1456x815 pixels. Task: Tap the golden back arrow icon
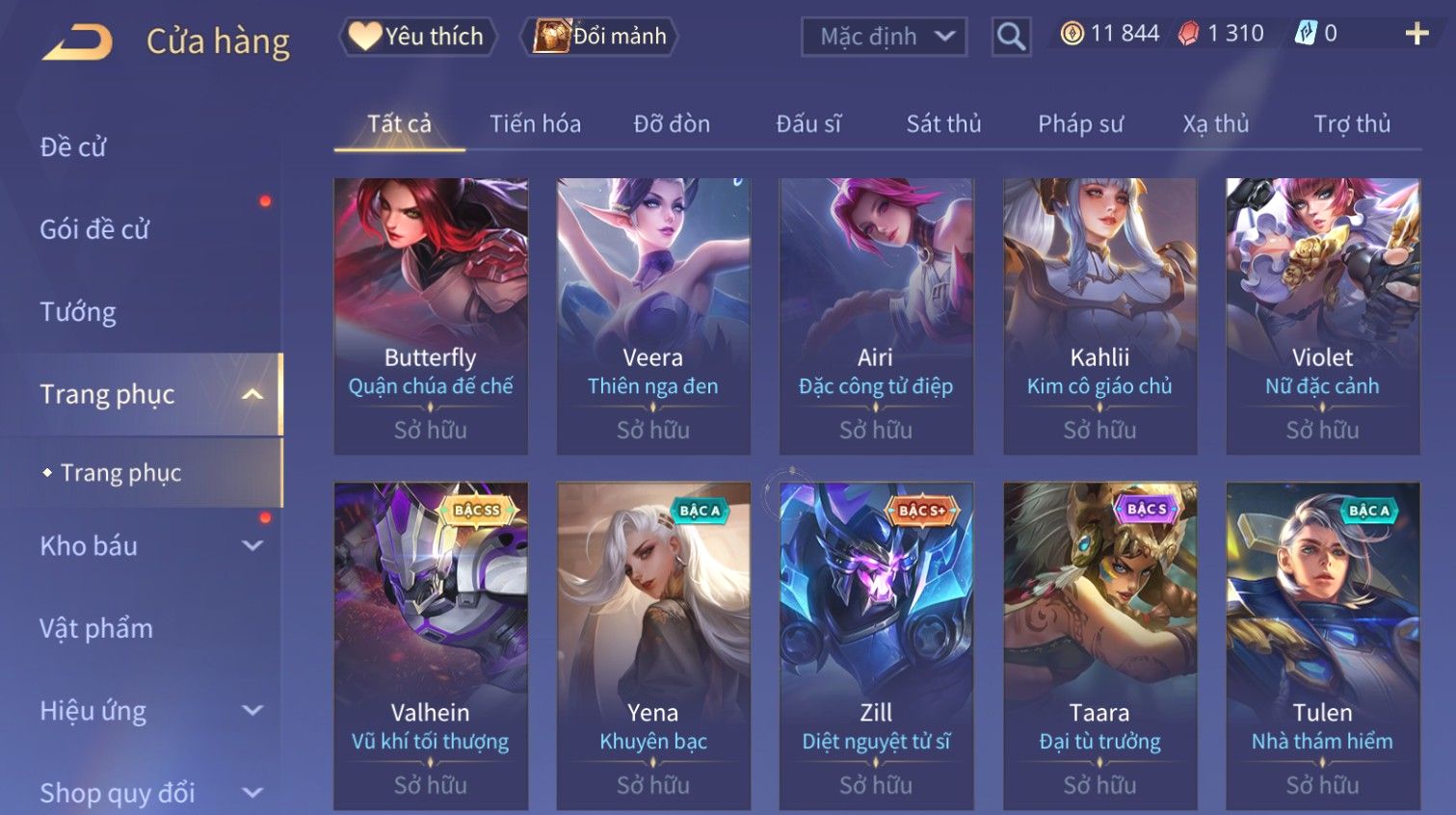point(77,41)
